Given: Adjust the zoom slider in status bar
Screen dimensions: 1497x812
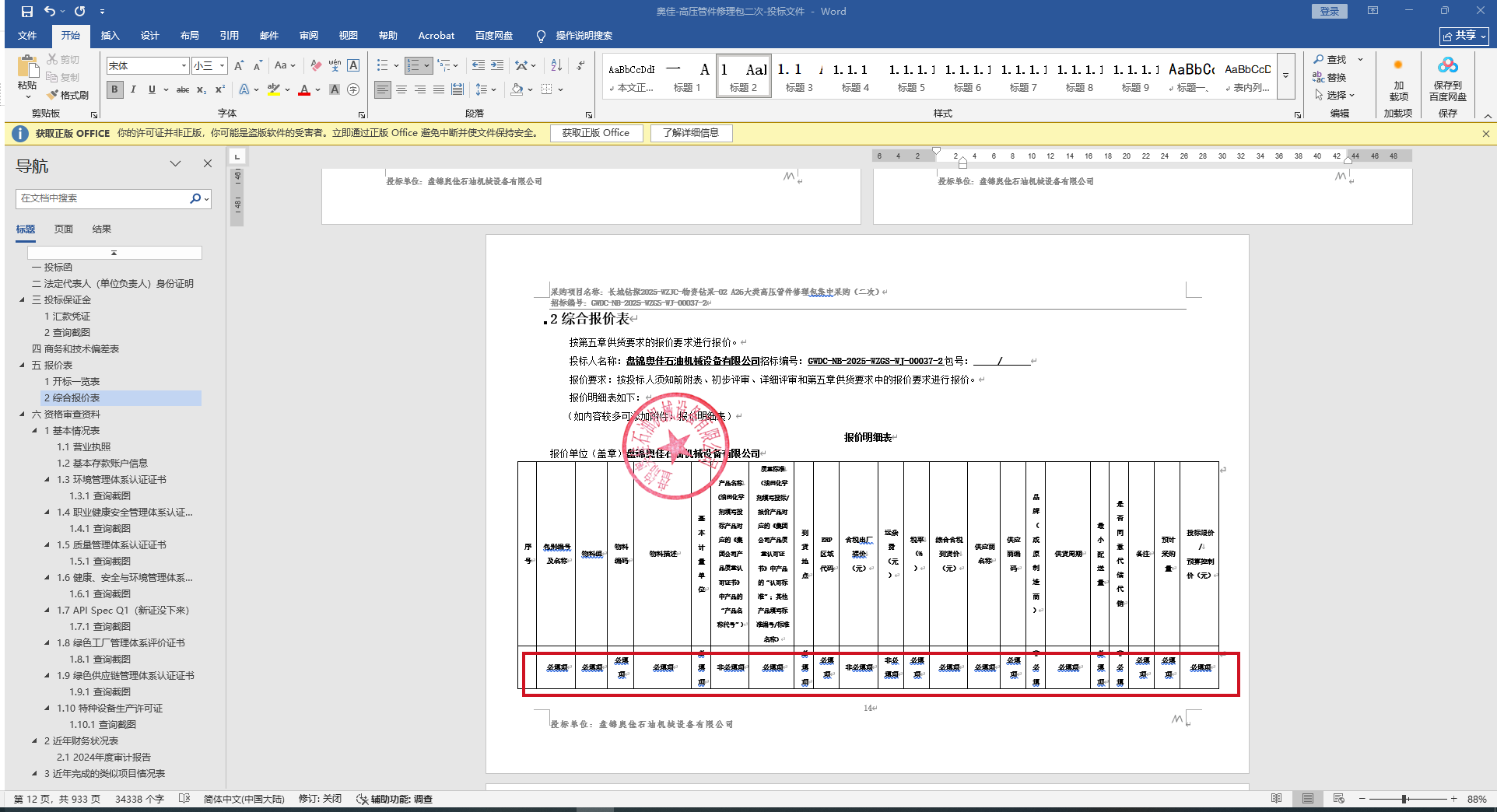Looking at the screenshot, I should tap(1405, 799).
